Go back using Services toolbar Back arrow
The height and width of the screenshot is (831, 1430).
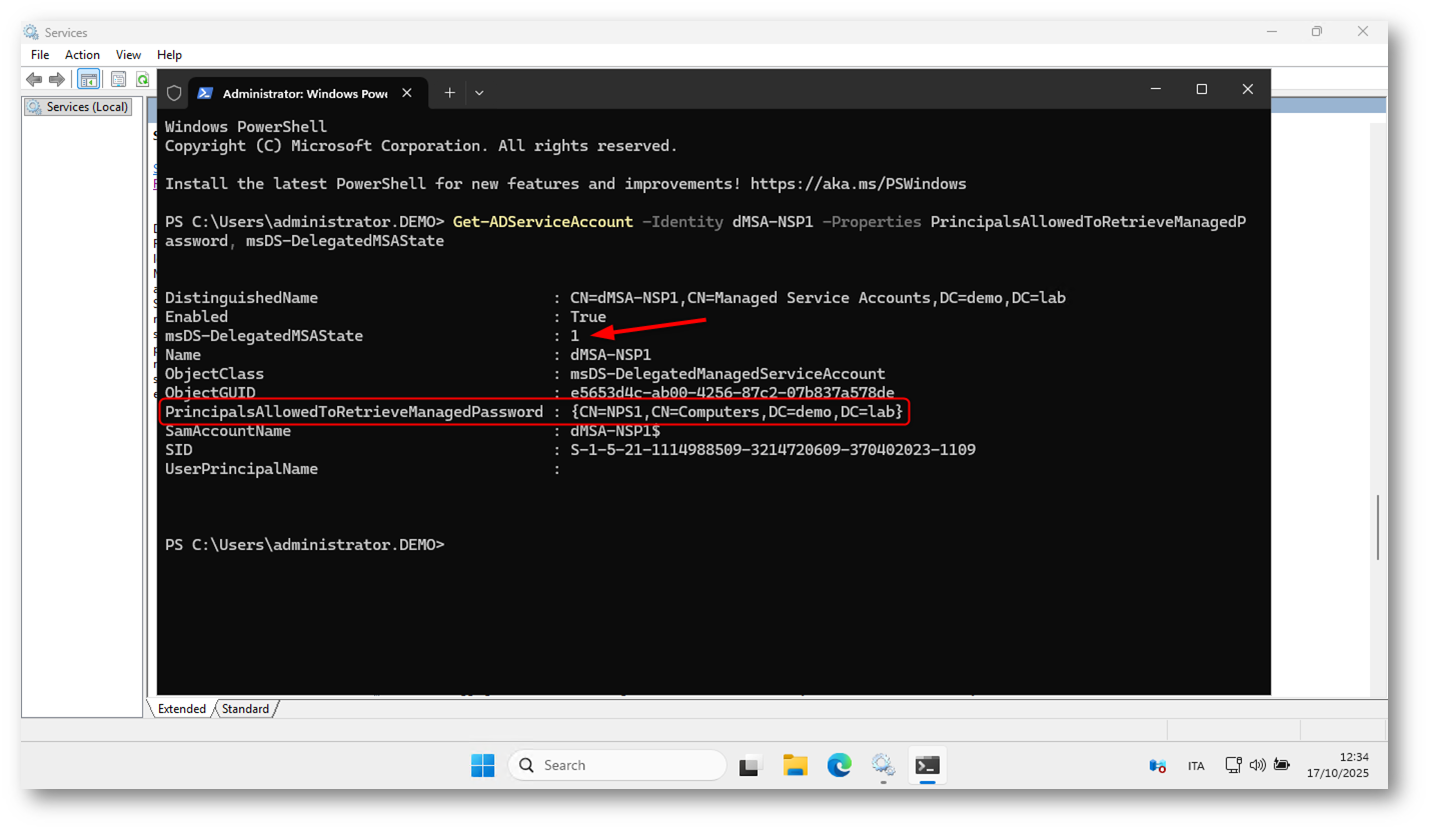coord(34,79)
